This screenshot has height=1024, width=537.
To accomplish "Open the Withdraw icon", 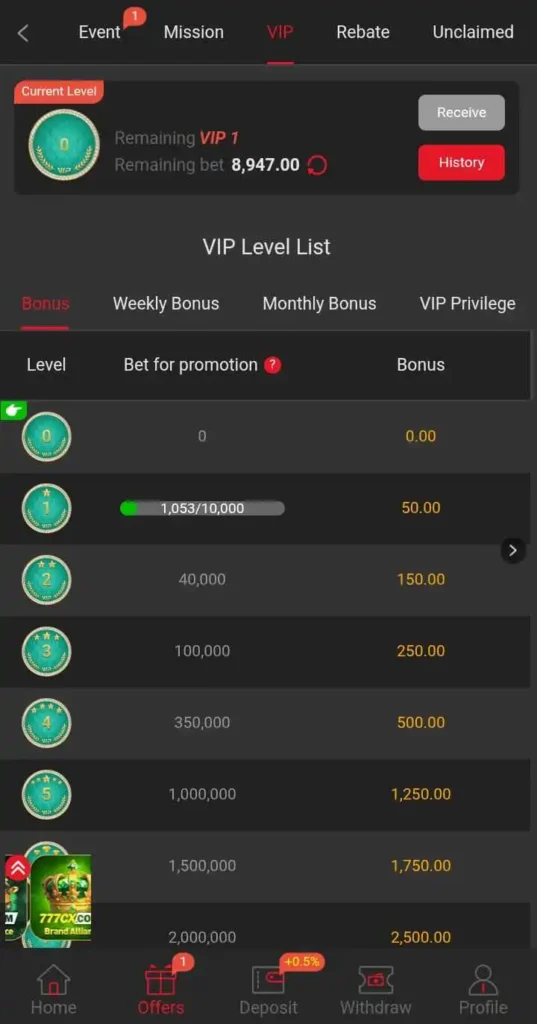I will (376, 980).
